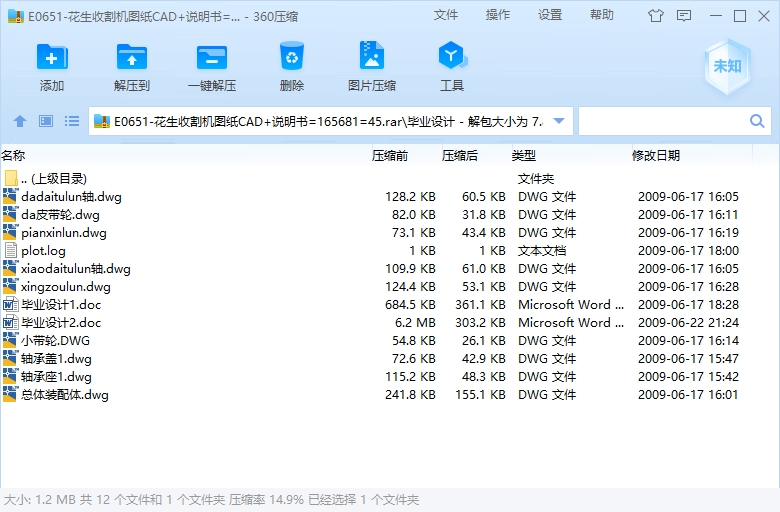
Task: Switch to list view icon
Action: tap(72, 121)
